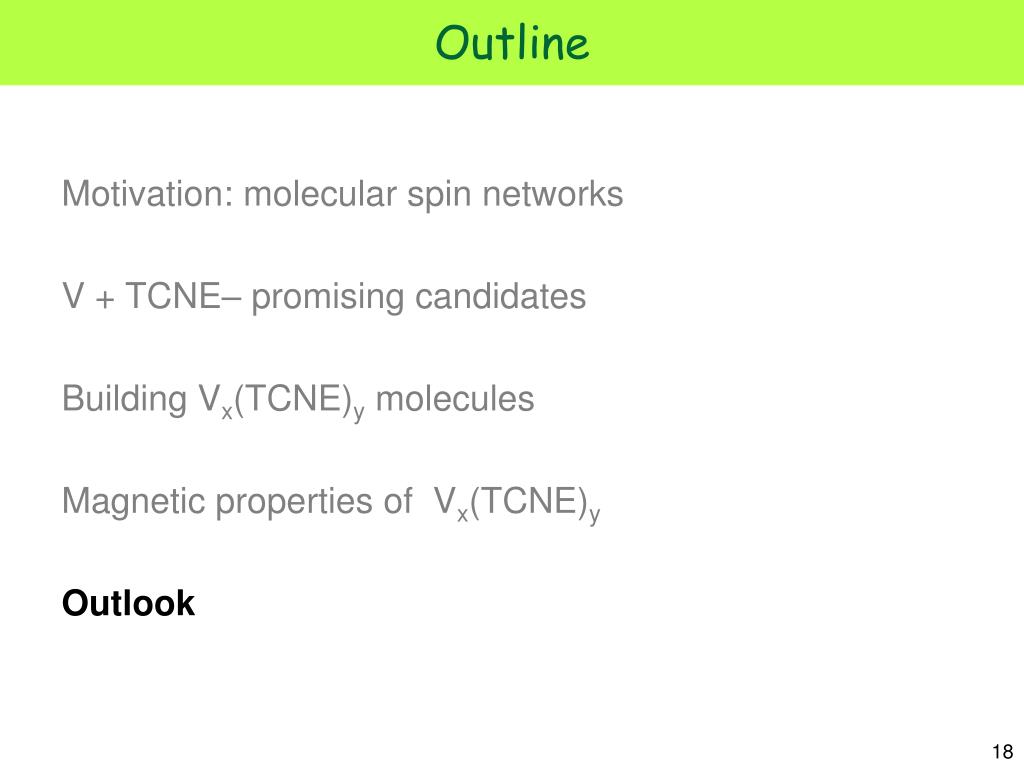Click the green "Outline" slide title
This screenshot has width=1024, height=768.
[x=512, y=43]
